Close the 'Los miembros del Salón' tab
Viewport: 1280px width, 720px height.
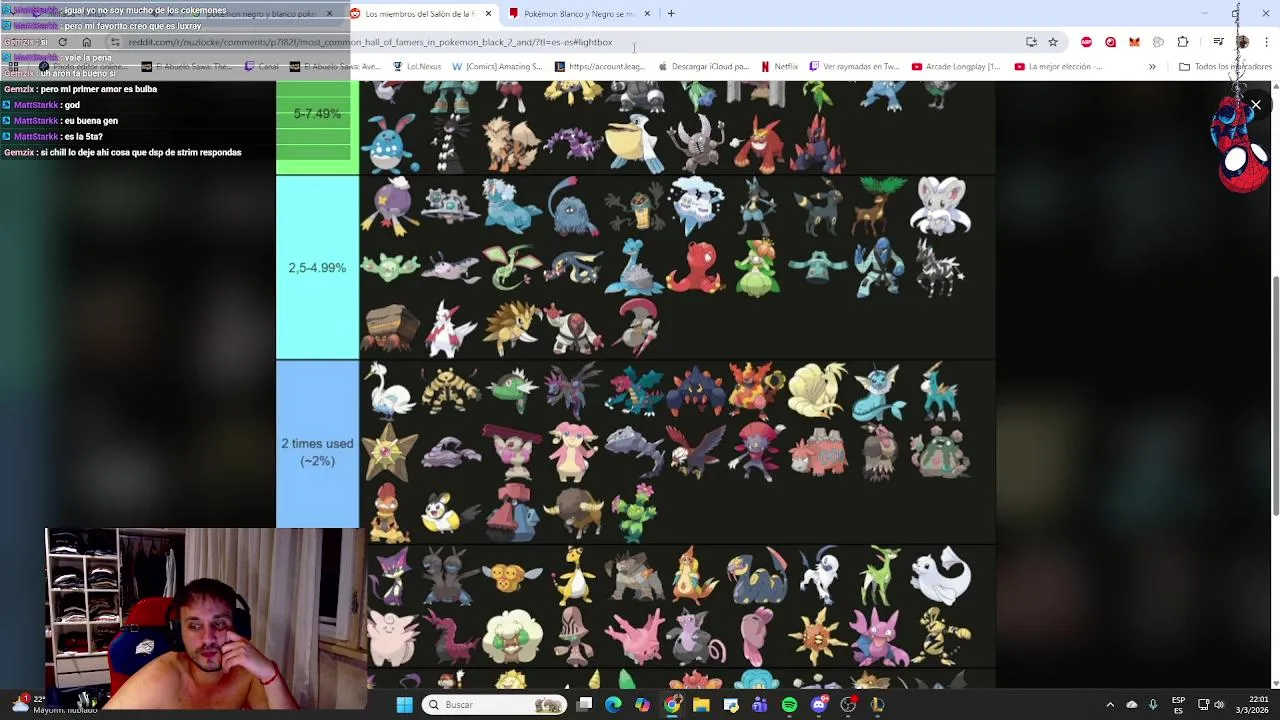click(488, 14)
